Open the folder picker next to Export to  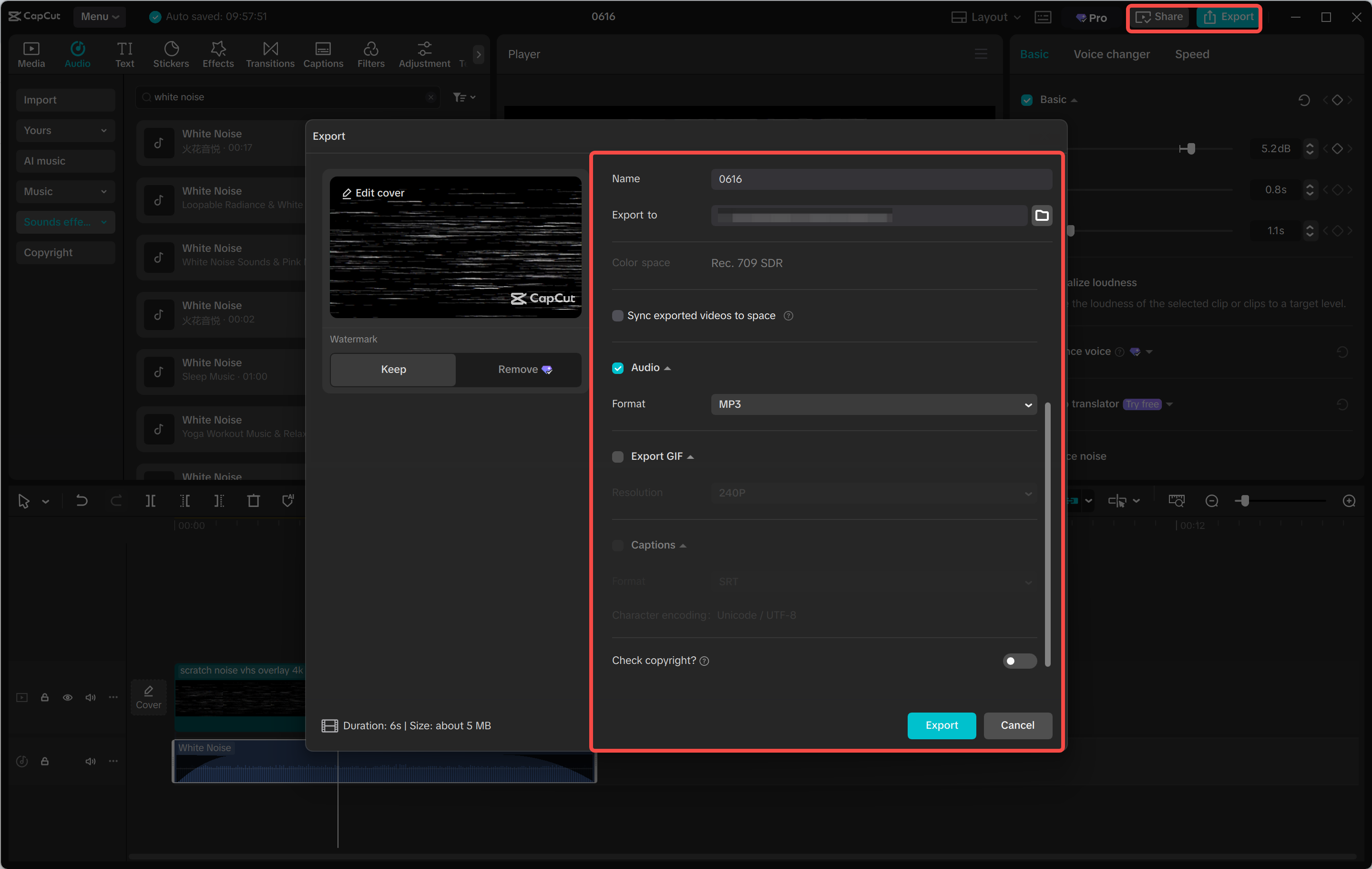[x=1042, y=216]
